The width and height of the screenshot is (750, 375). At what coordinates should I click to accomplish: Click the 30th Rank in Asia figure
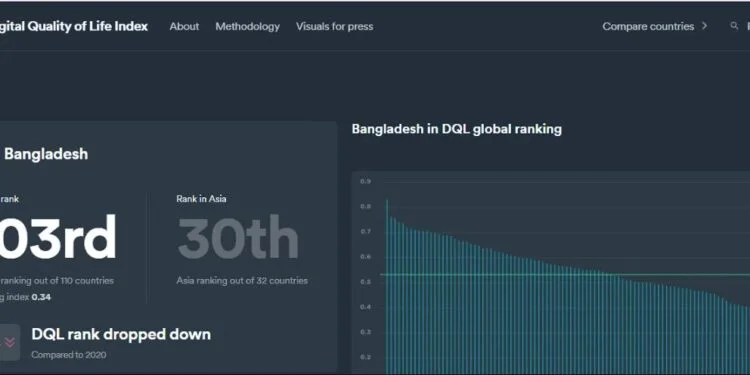click(x=238, y=238)
